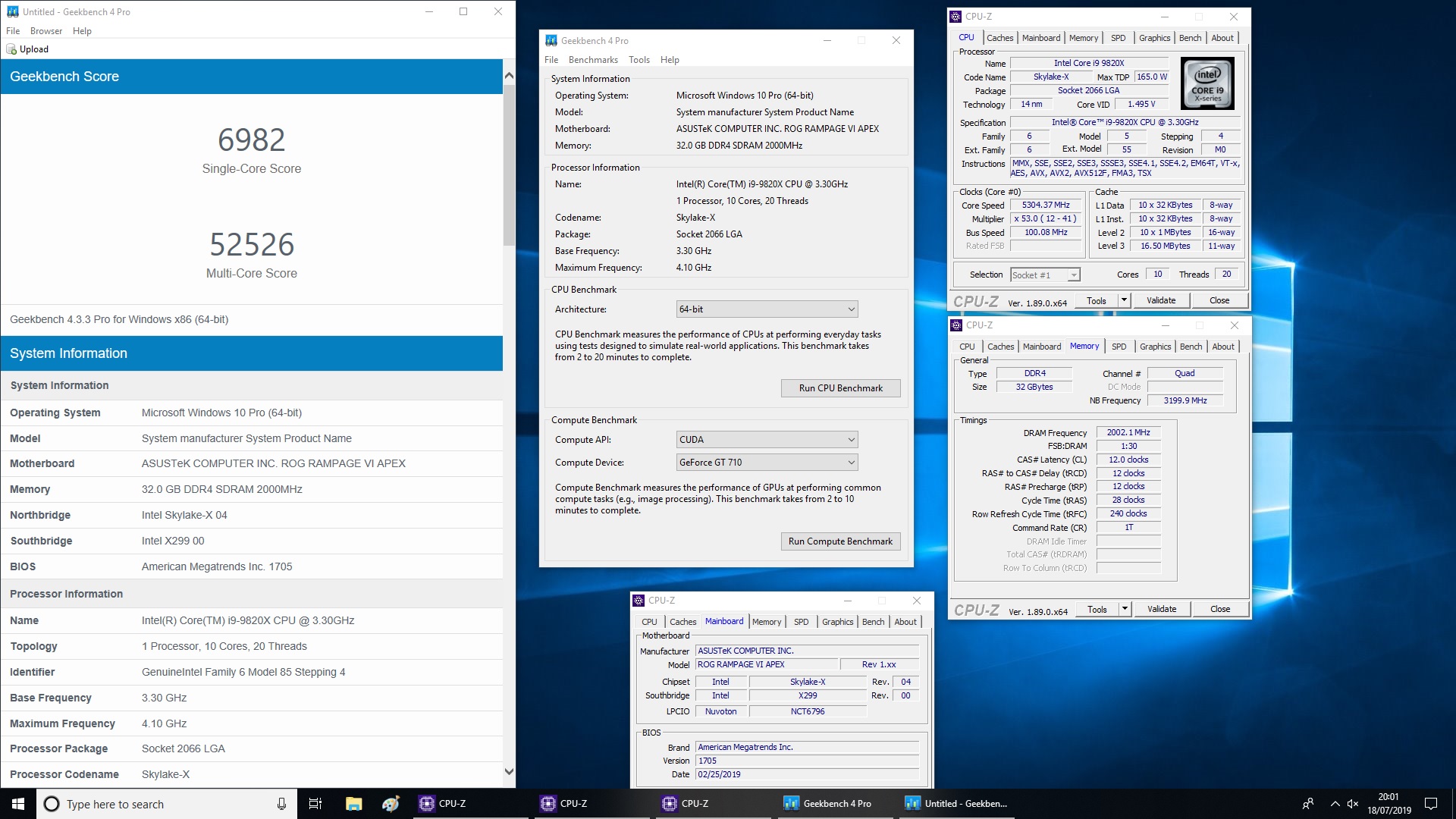Click Core Speed value 5304.37 MHz

pyautogui.click(x=1046, y=206)
